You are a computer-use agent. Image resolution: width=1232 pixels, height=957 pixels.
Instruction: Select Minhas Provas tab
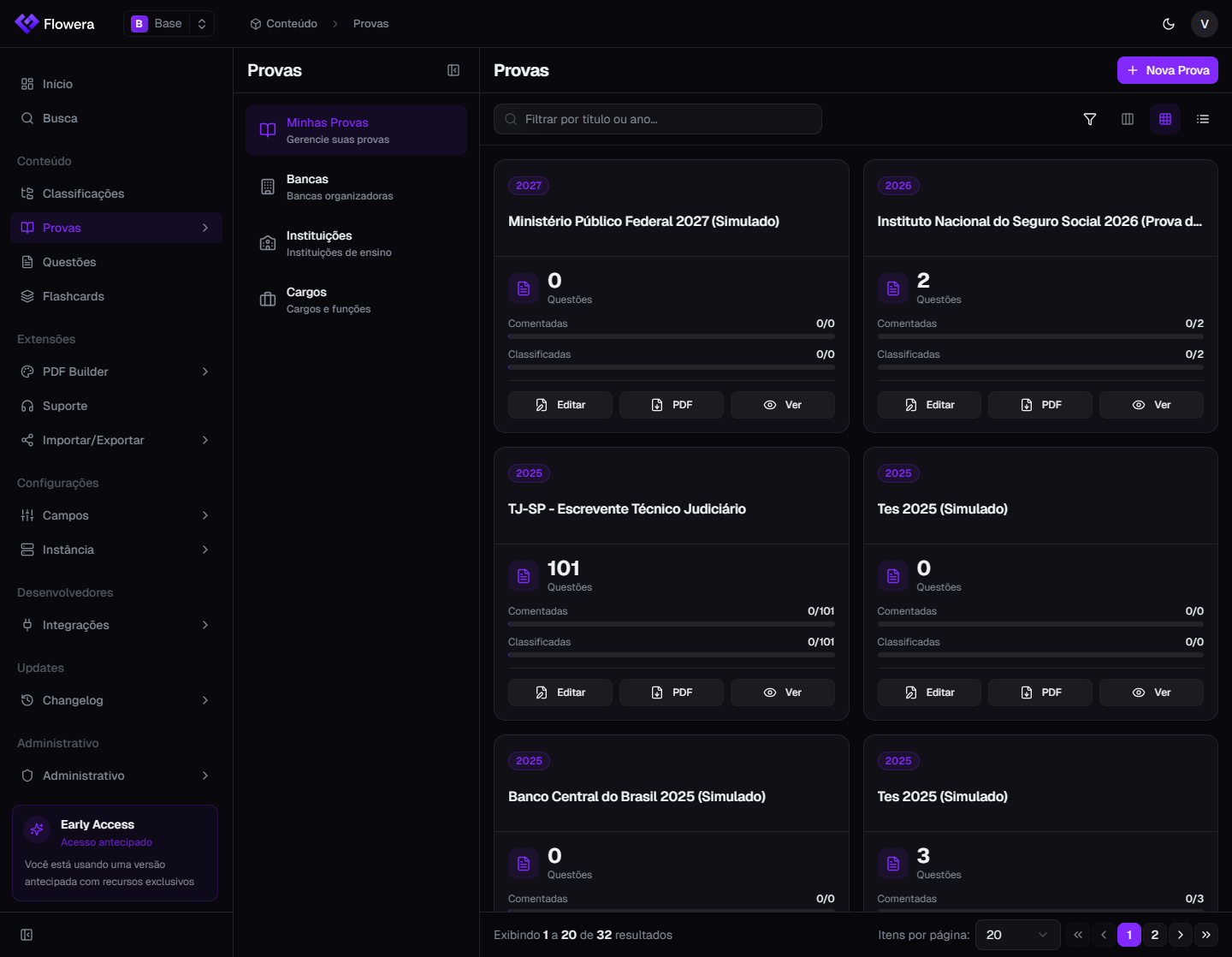(x=356, y=130)
